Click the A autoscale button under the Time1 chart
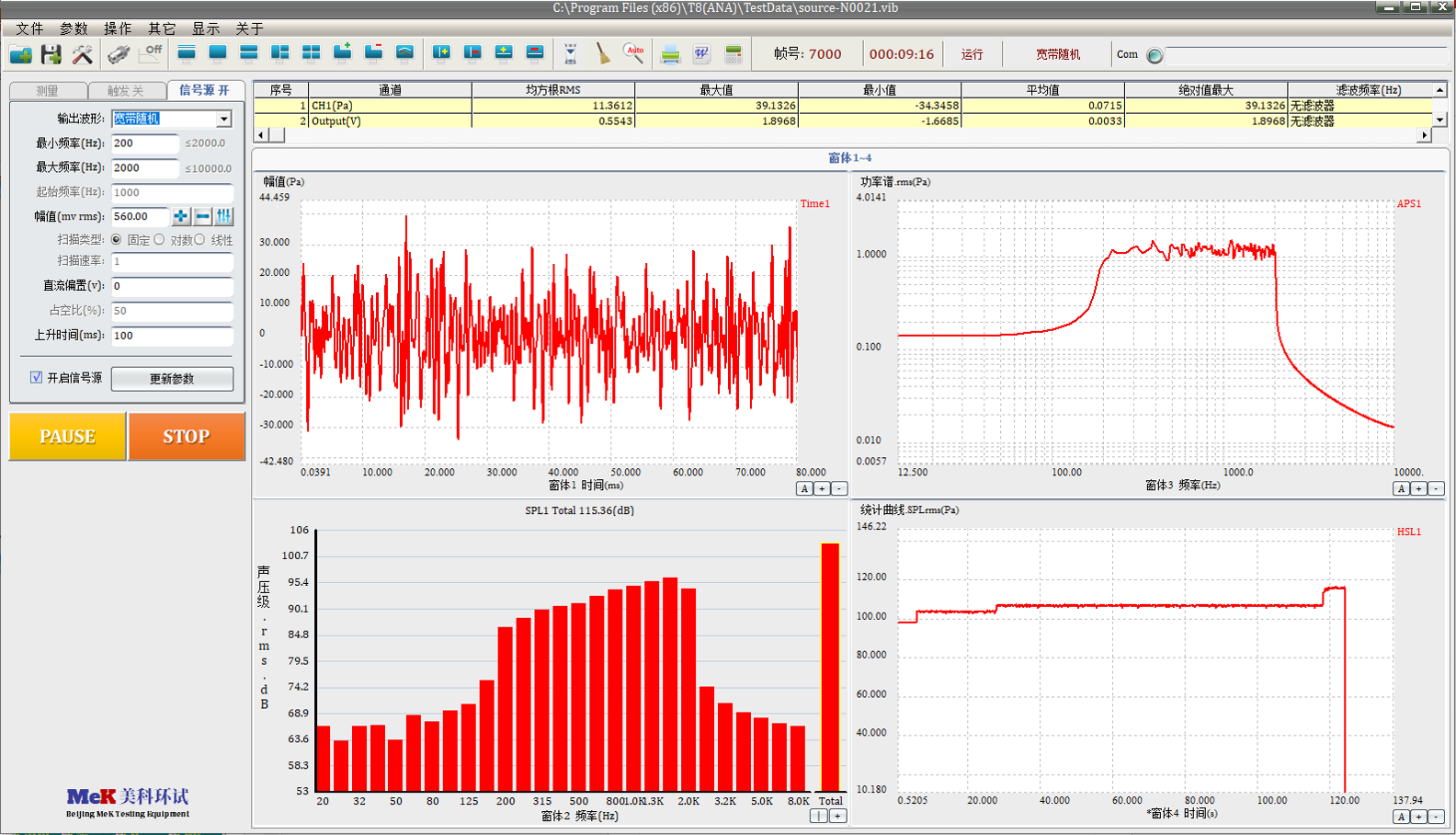Screen dimensions: 1456x835 [804, 489]
